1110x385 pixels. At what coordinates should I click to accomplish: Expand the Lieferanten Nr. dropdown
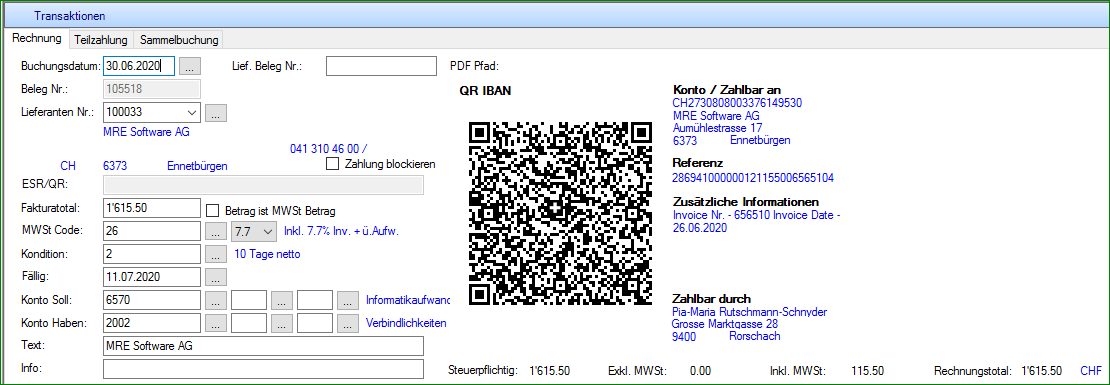click(191, 112)
